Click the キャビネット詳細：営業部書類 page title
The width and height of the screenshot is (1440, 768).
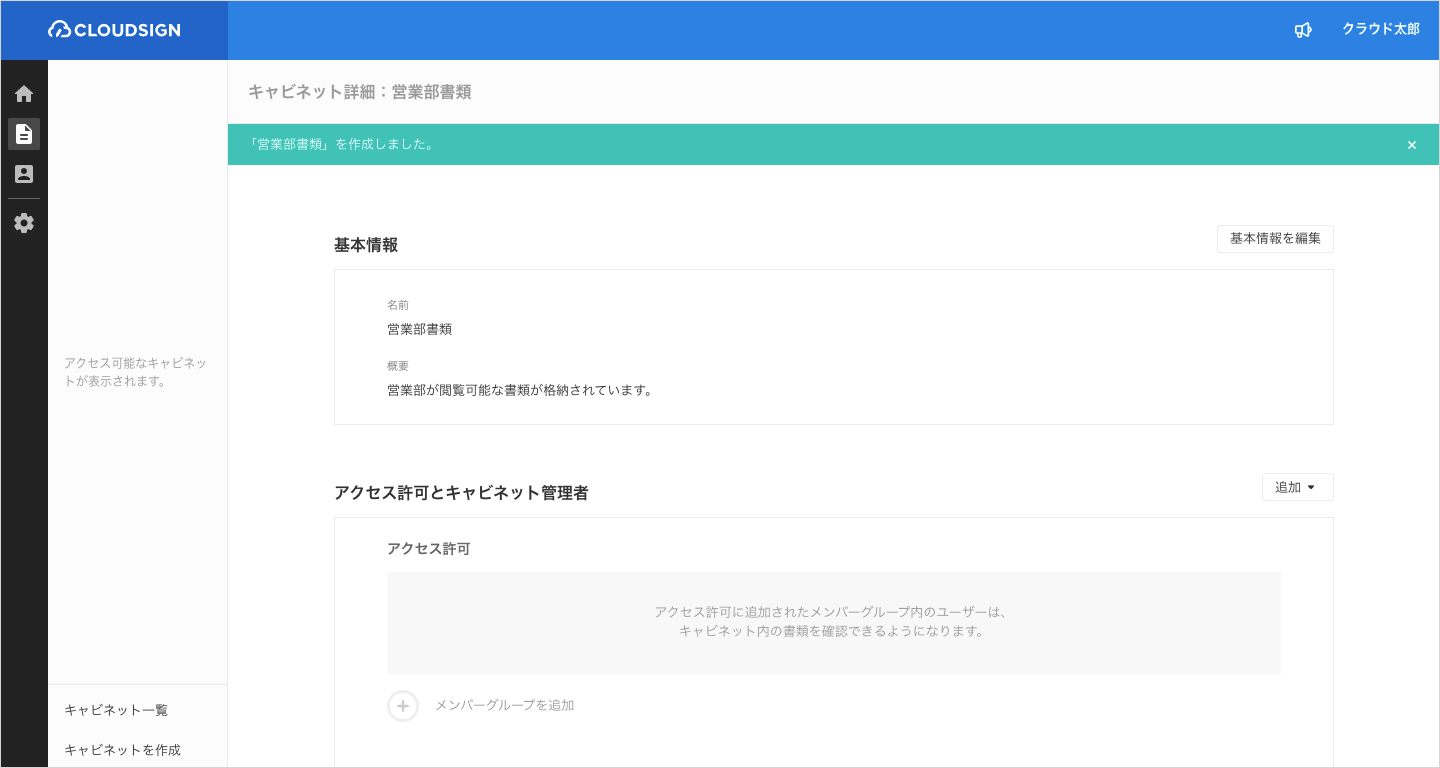tap(359, 92)
